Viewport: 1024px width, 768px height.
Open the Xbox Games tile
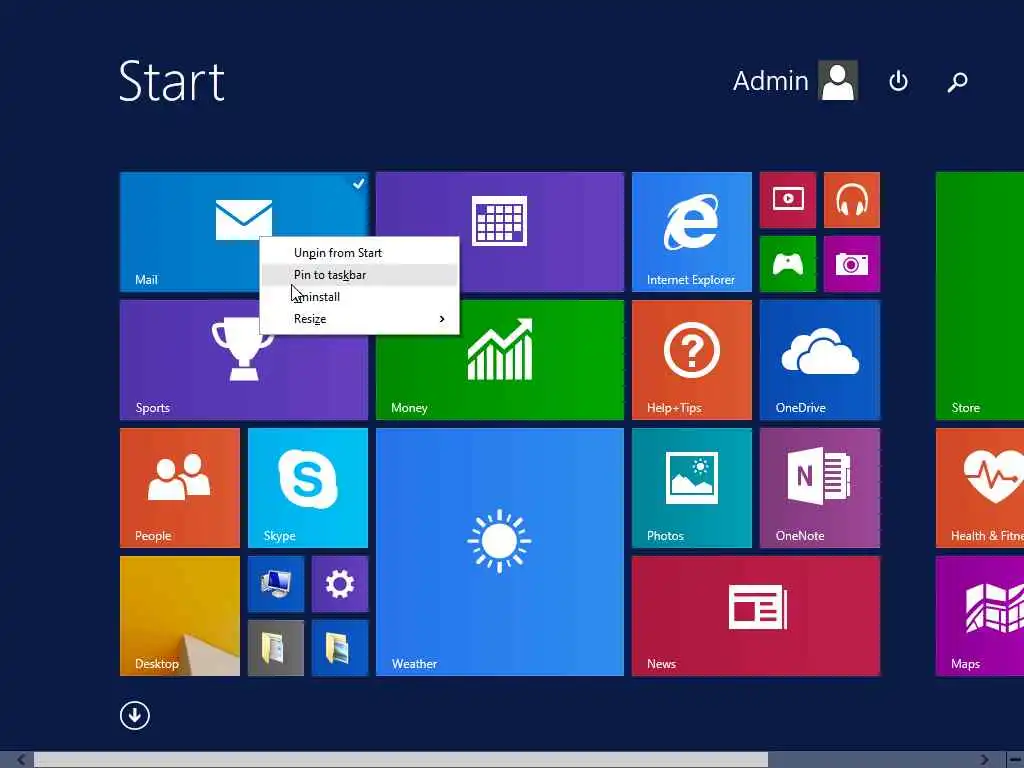[788, 264]
